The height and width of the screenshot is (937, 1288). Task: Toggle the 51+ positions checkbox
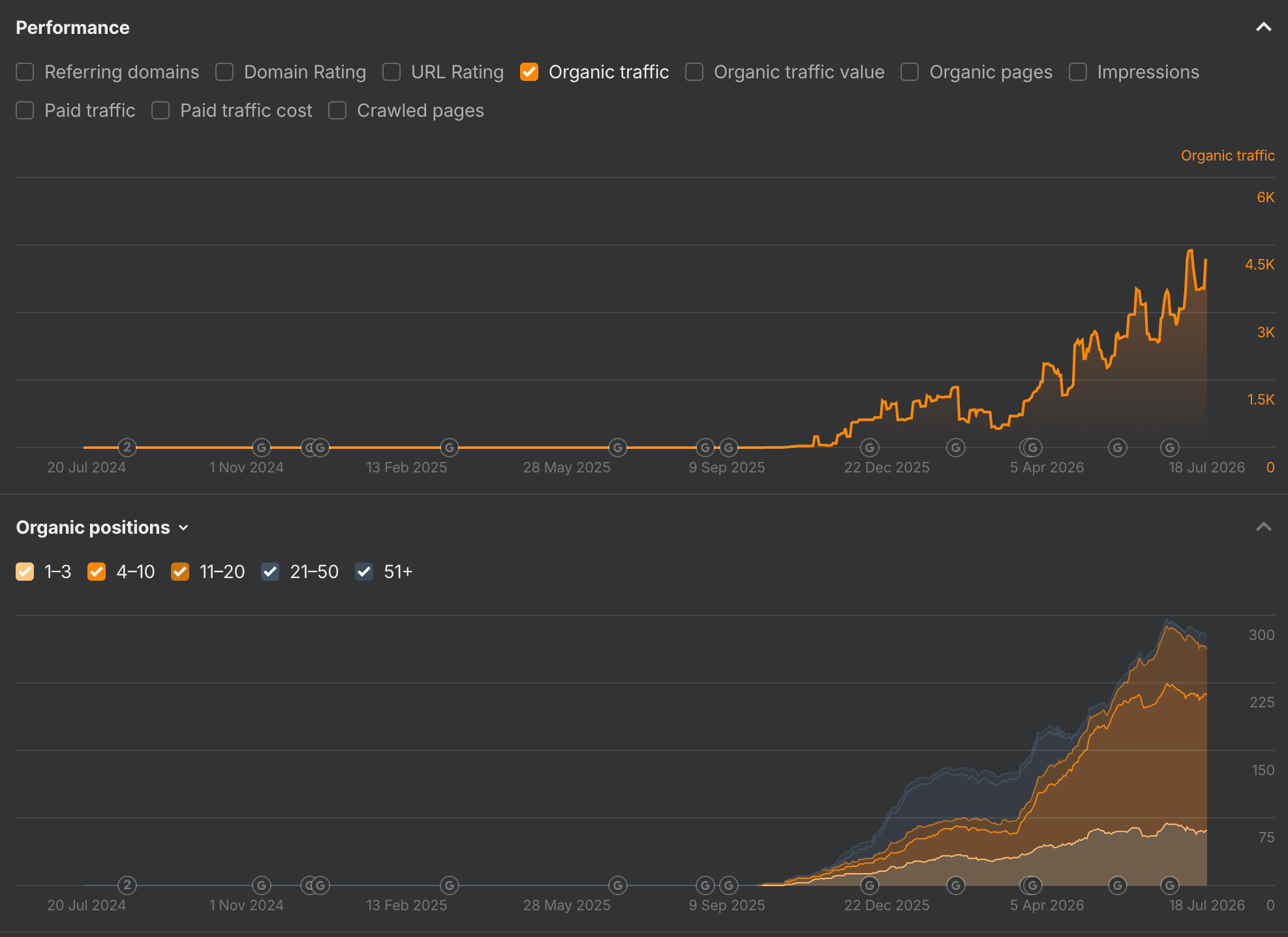pyautogui.click(x=364, y=572)
